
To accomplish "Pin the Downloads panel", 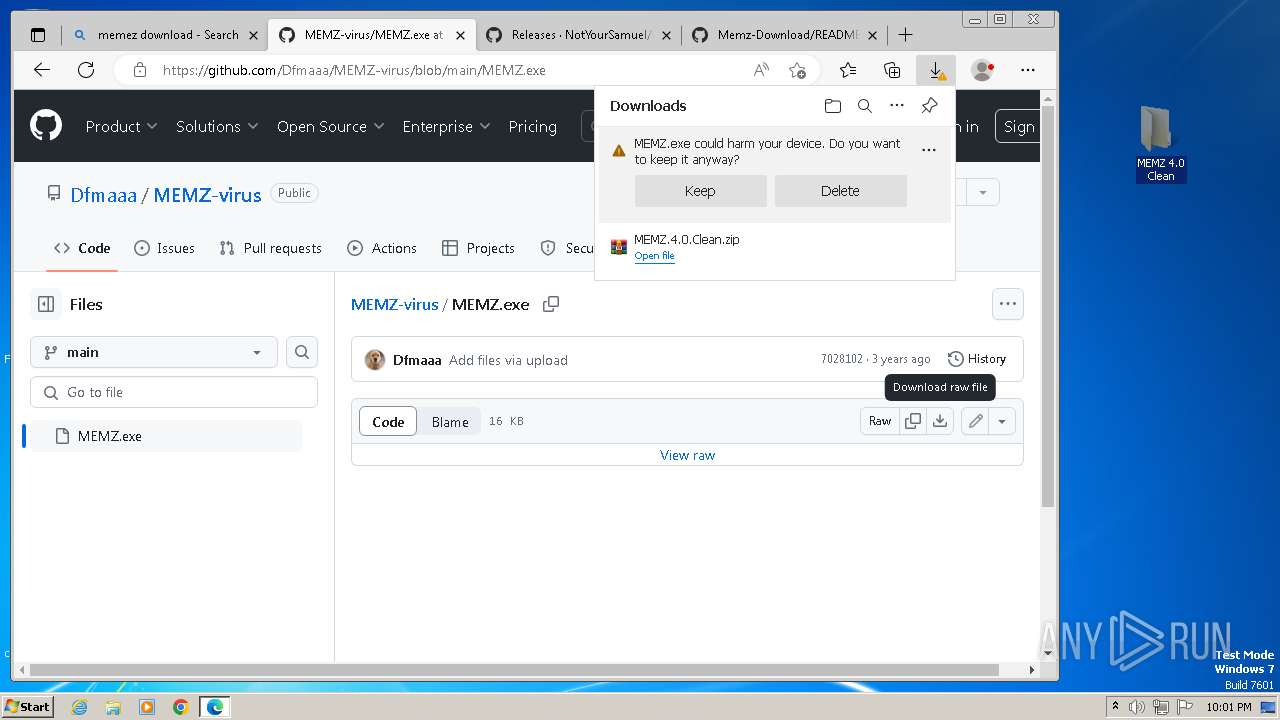I will pyautogui.click(x=929, y=106).
